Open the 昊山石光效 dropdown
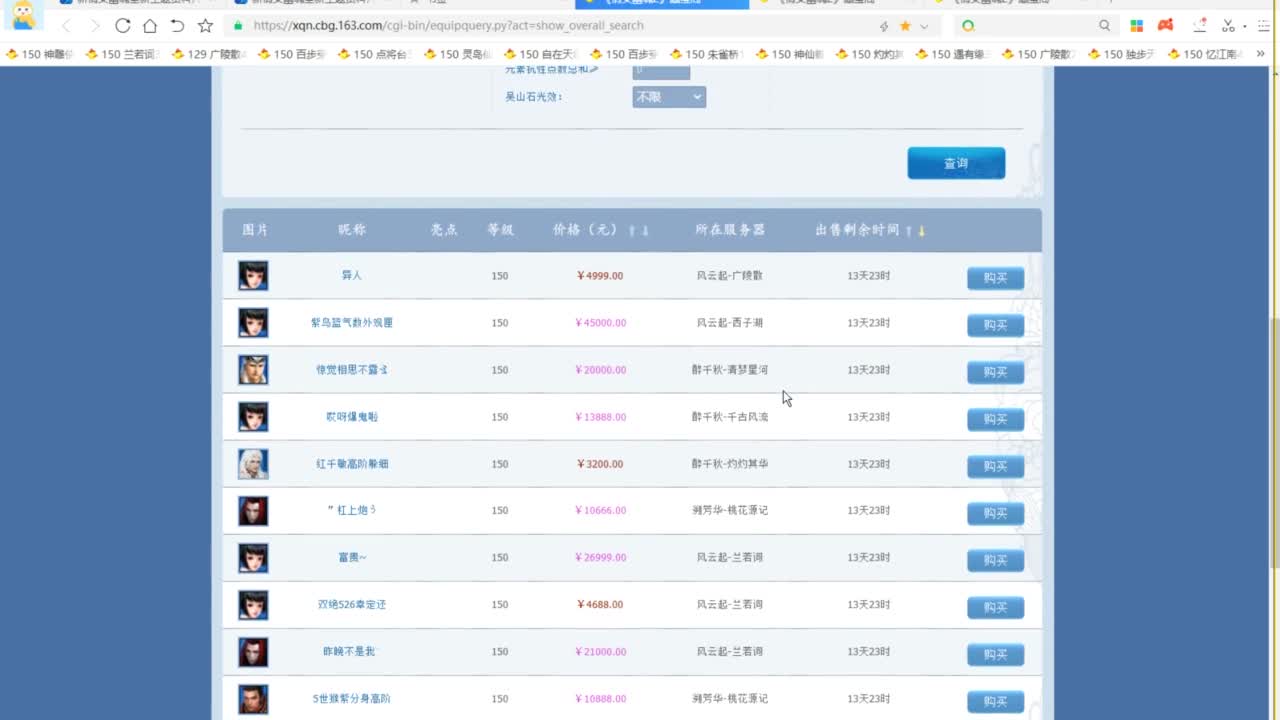Screen dimensions: 1280x720 click(x=669, y=97)
